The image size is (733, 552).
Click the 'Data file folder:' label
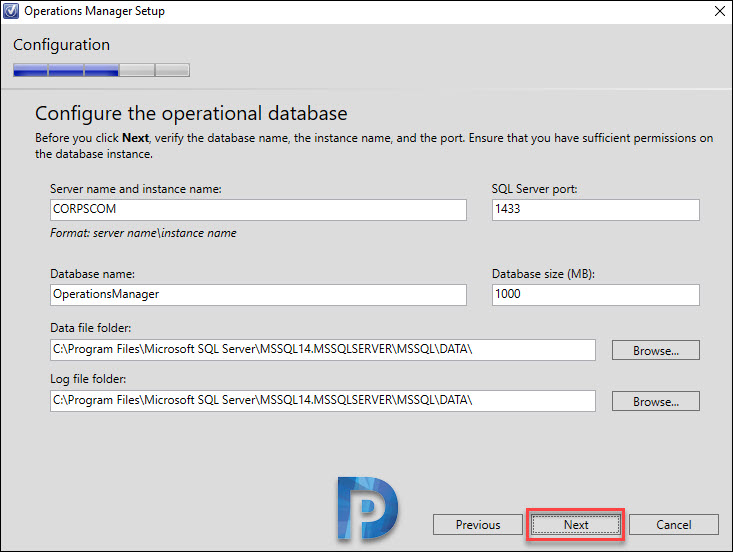click(91, 328)
